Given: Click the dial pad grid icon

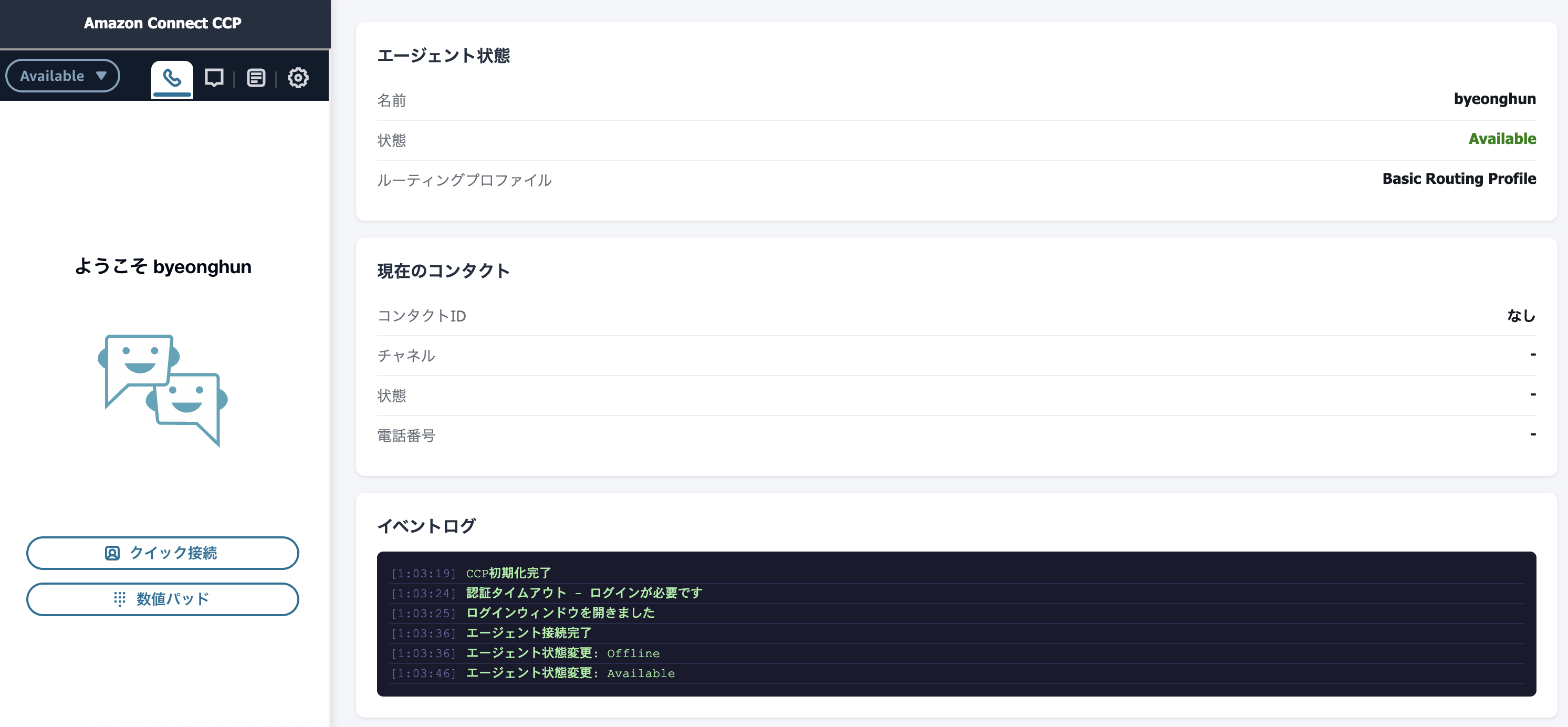Looking at the screenshot, I should (x=120, y=598).
